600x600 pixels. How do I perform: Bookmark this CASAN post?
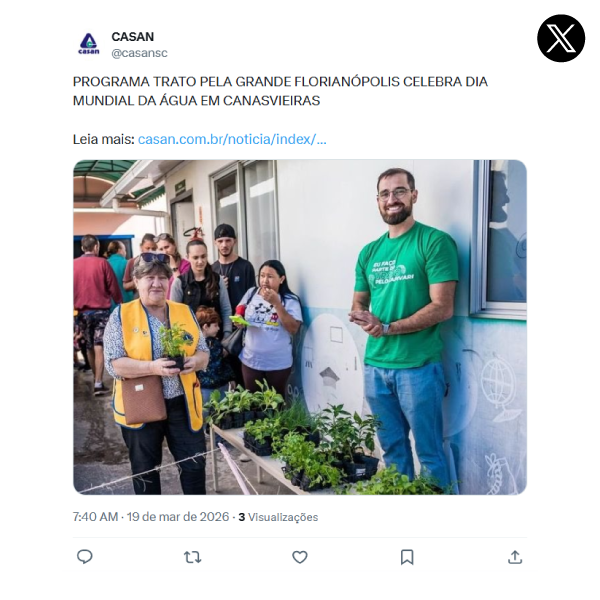[407, 557]
